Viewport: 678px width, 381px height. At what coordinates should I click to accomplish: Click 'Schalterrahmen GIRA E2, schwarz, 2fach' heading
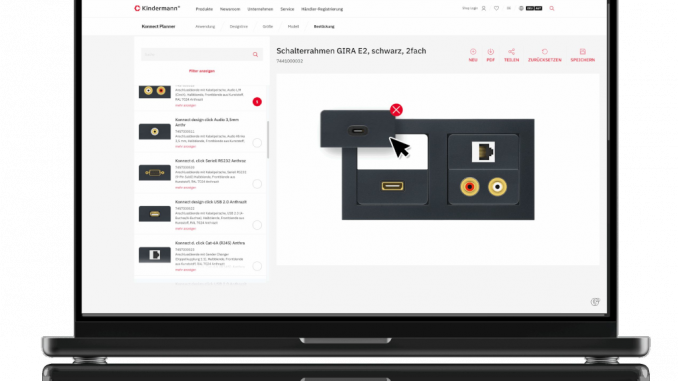click(351, 51)
